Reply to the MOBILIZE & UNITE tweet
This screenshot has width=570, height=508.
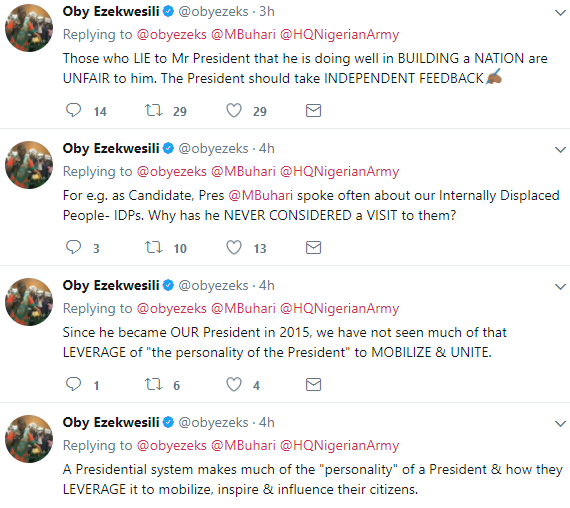(73, 384)
